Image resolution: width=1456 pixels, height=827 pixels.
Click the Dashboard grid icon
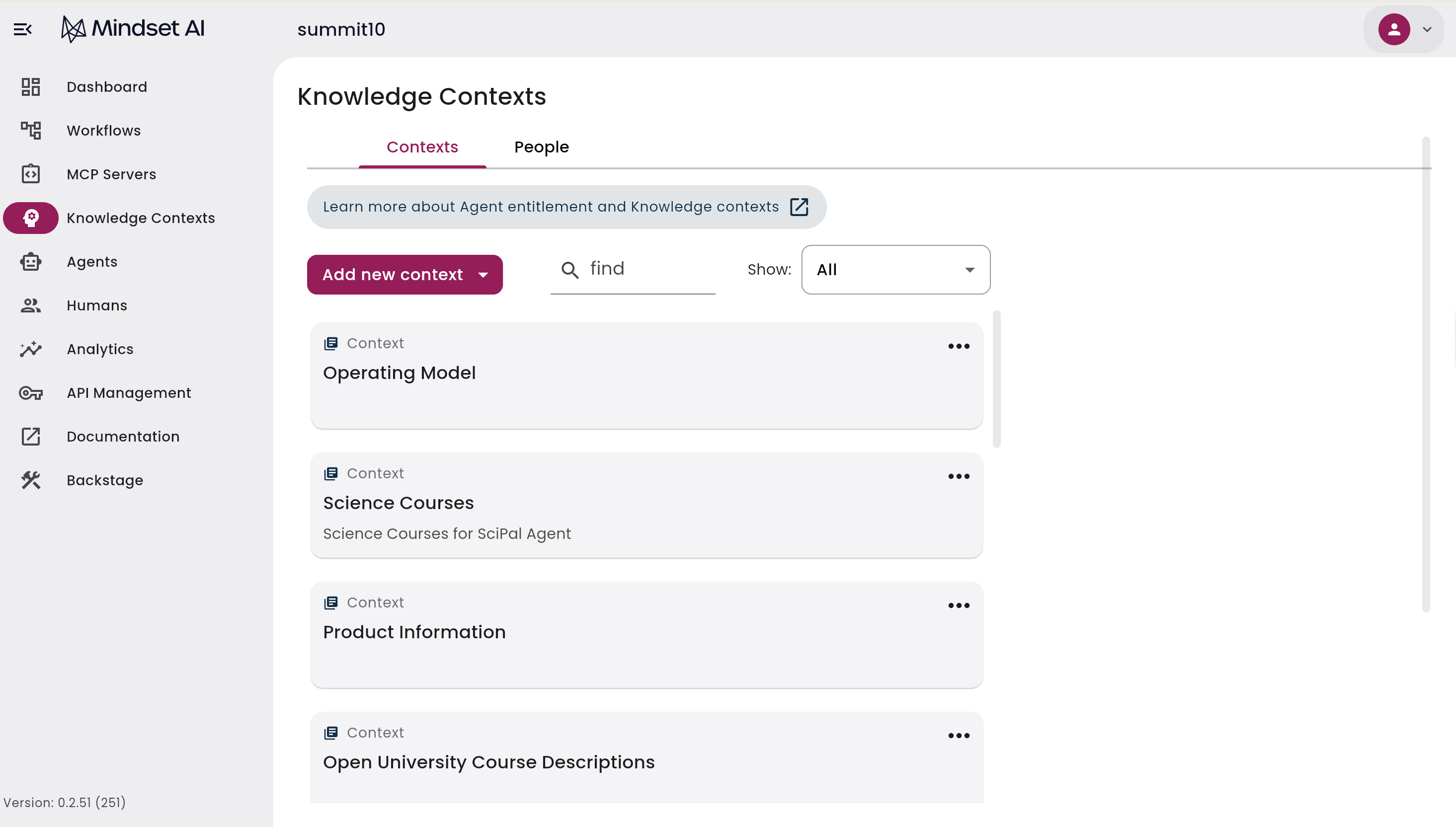click(31, 87)
